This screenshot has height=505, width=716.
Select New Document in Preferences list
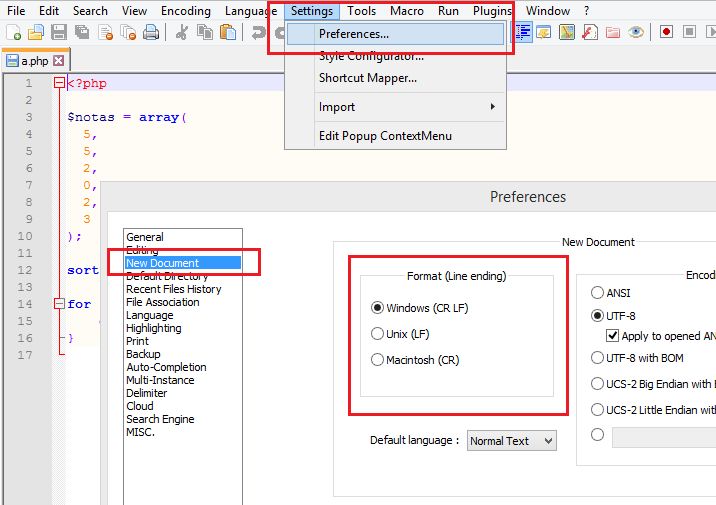[183, 263]
